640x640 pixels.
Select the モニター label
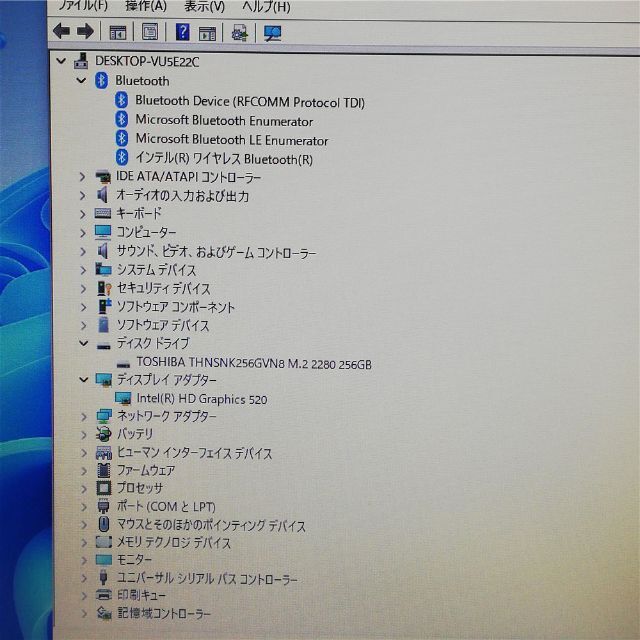134,560
